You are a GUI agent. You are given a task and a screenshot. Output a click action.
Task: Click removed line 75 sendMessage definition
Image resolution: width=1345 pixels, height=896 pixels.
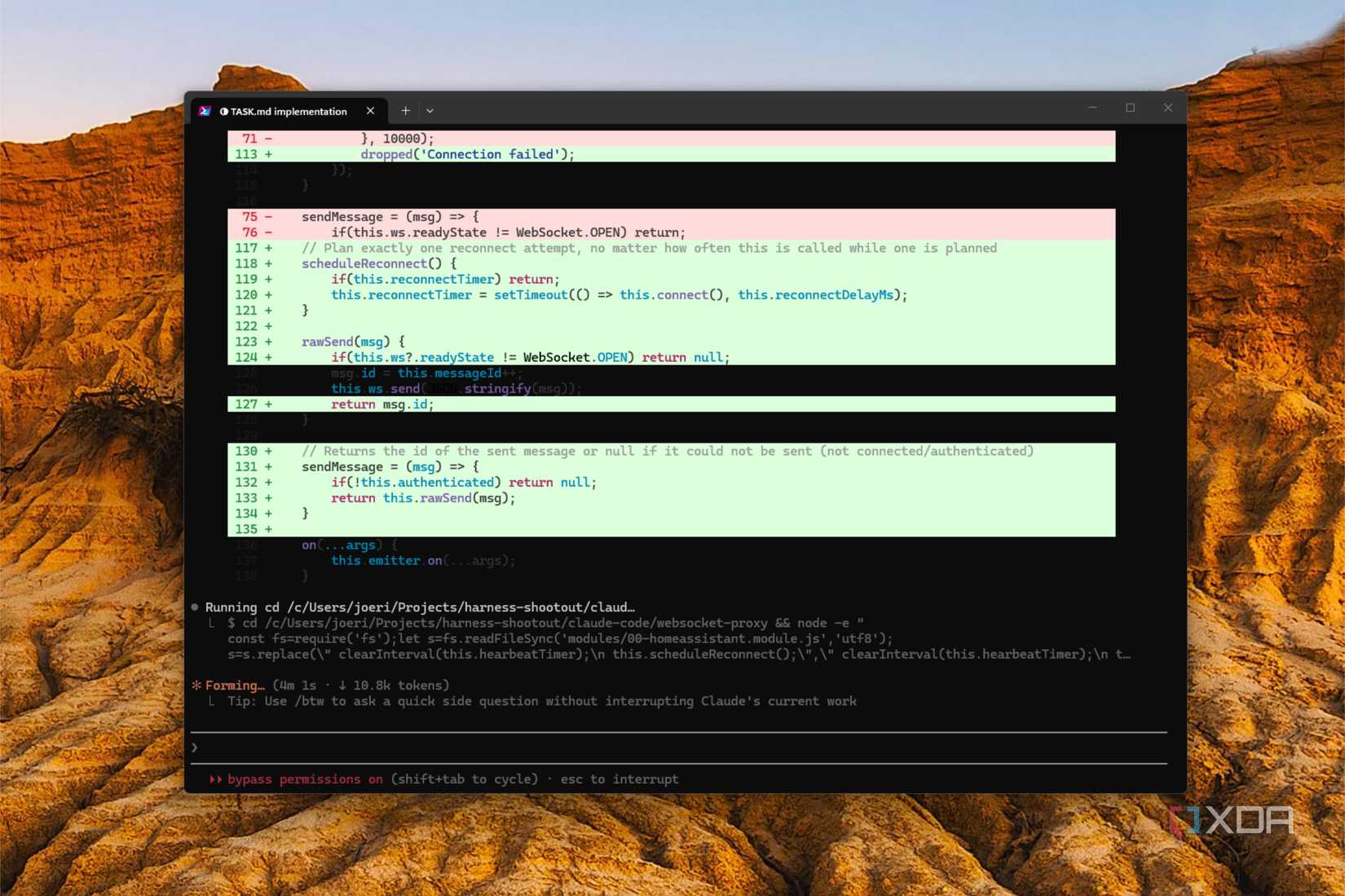671,217
